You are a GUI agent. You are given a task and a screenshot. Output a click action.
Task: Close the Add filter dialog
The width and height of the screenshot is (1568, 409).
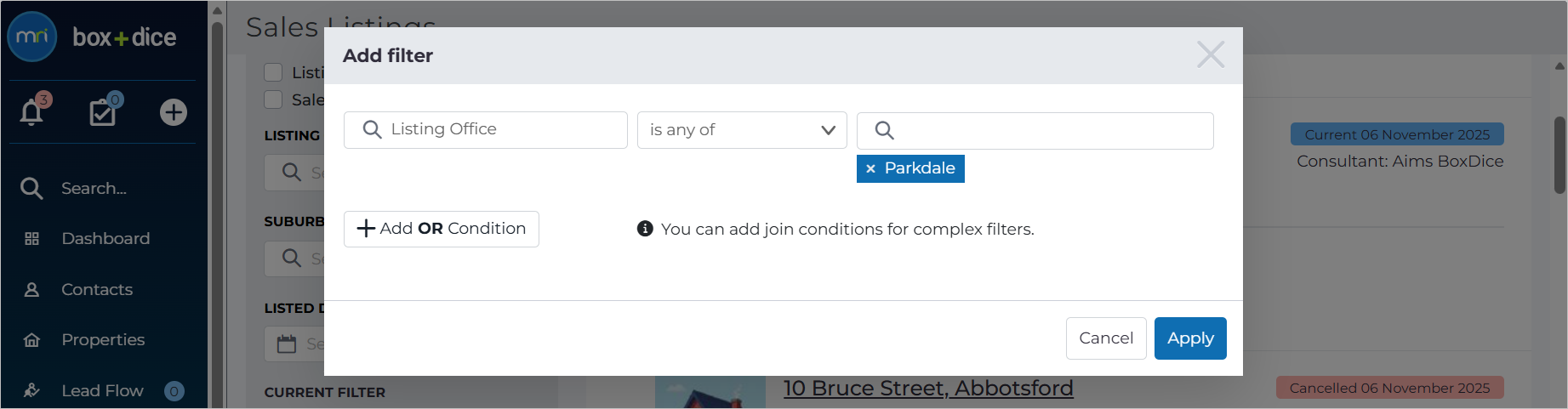pyautogui.click(x=1211, y=54)
